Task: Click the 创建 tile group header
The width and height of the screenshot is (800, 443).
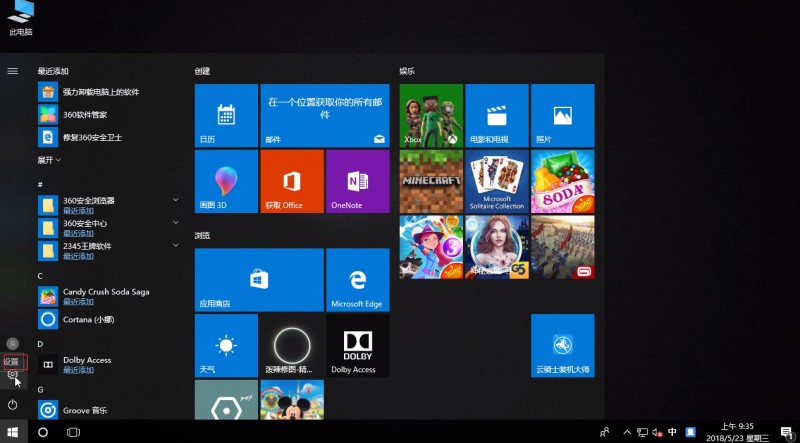Action: 203,71
